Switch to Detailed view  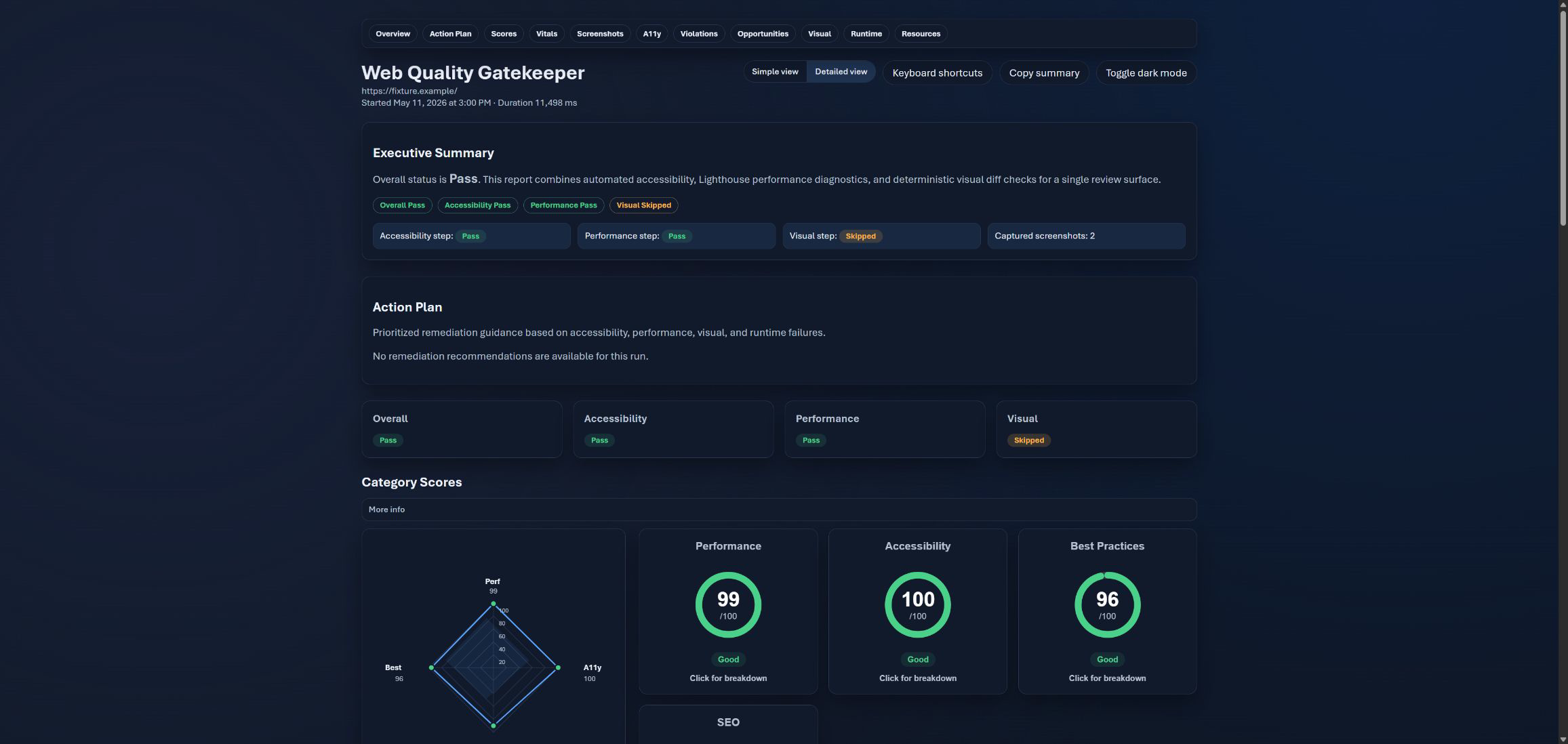(x=841, y=72)
